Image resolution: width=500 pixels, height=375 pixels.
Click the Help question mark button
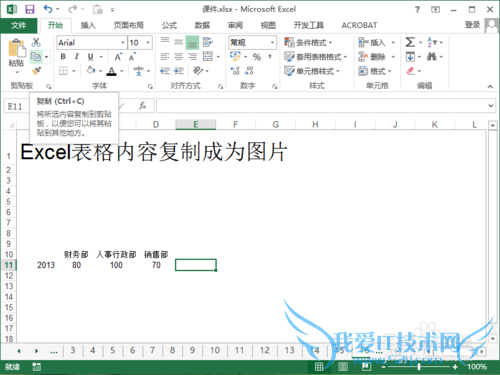(x=417, y=9)
